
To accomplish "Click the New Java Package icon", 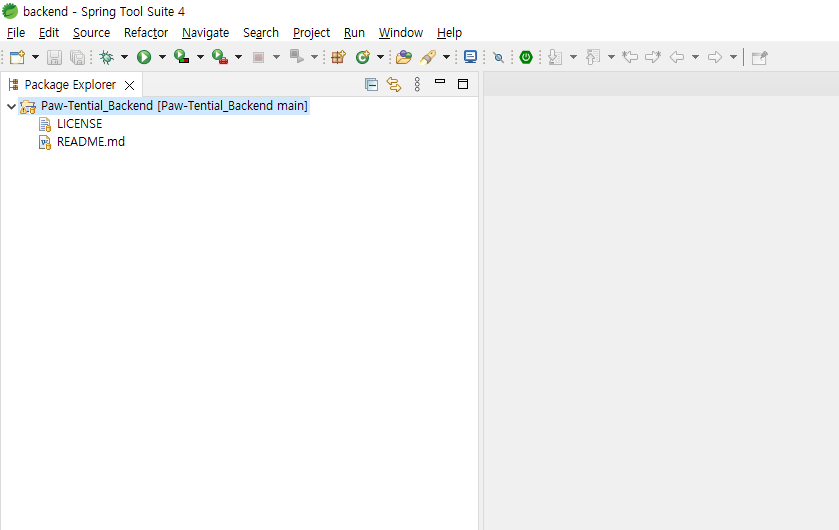I will tap(338, 57).
